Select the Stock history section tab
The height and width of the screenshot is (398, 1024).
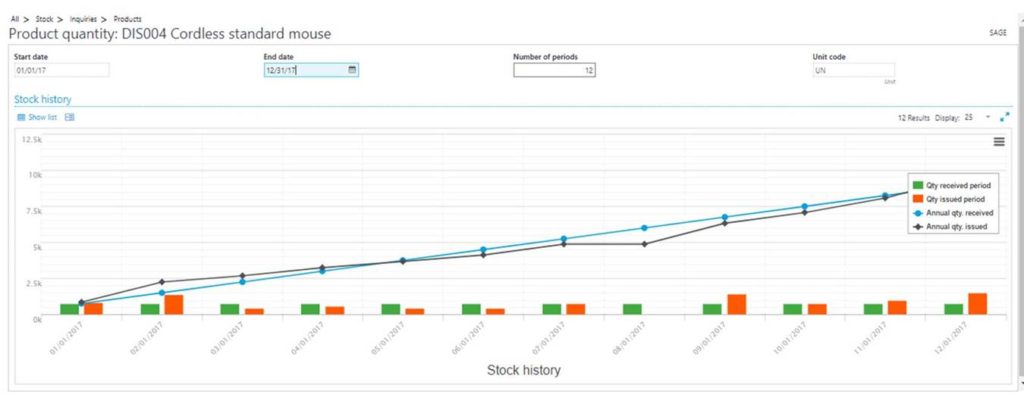42,99
